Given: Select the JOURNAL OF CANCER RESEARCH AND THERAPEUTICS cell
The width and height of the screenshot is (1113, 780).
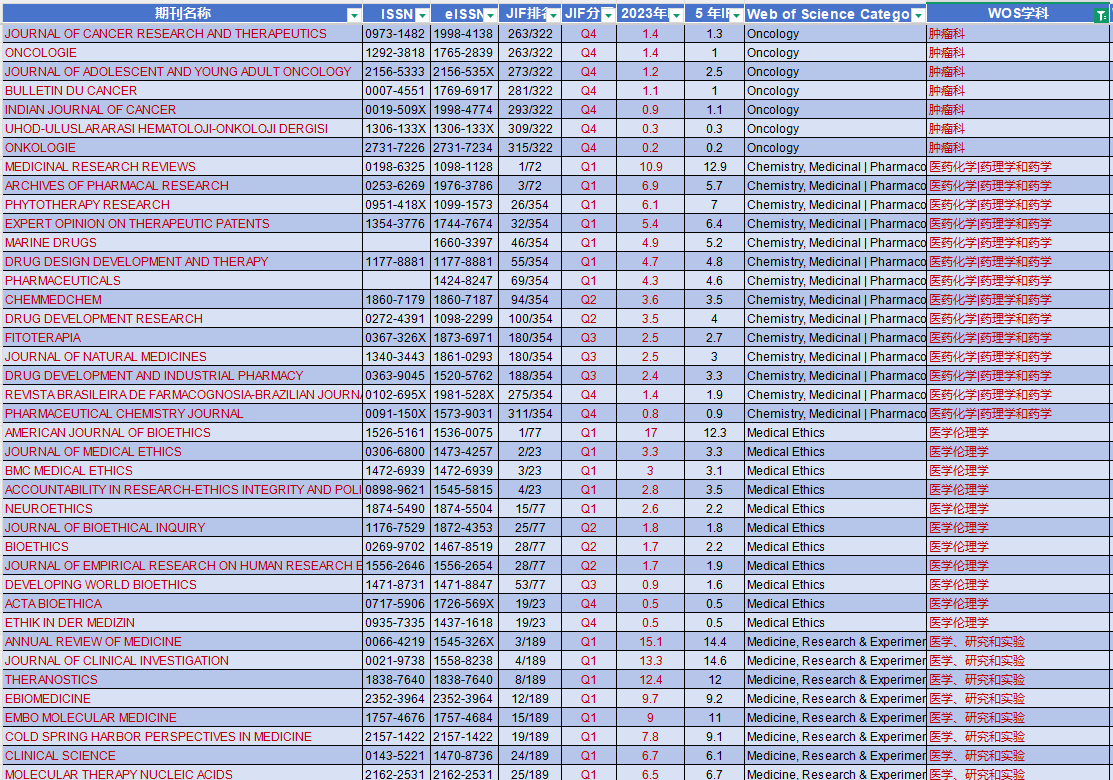Looking at the screenshot, I should tap(182, 33).
